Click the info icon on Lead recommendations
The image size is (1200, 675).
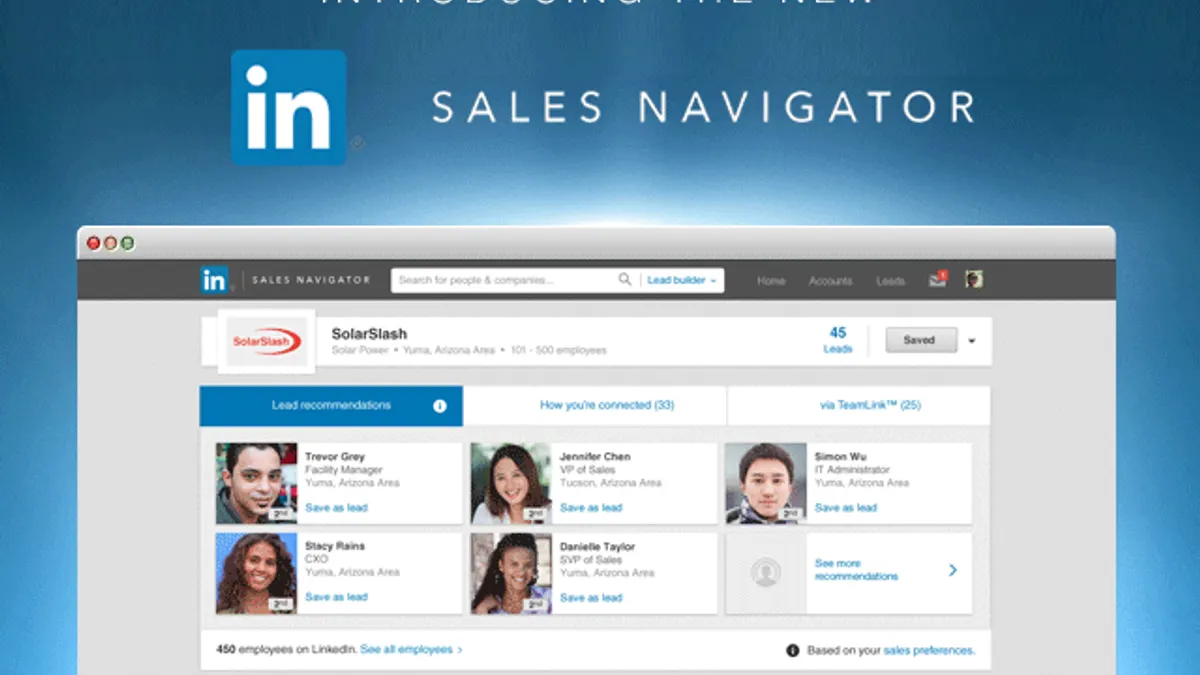point(440,406)
